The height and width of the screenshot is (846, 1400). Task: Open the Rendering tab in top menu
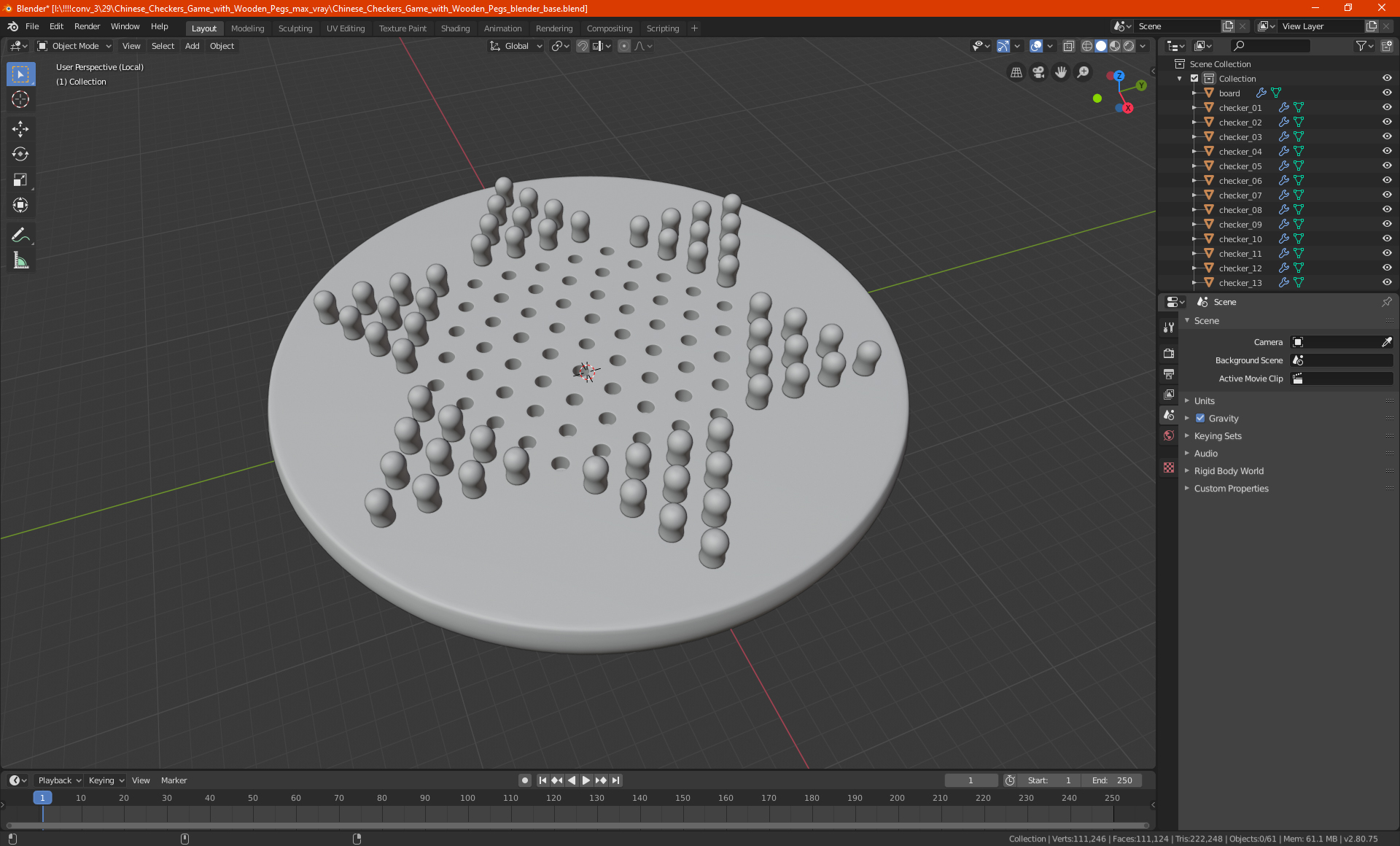click(555, 27)
